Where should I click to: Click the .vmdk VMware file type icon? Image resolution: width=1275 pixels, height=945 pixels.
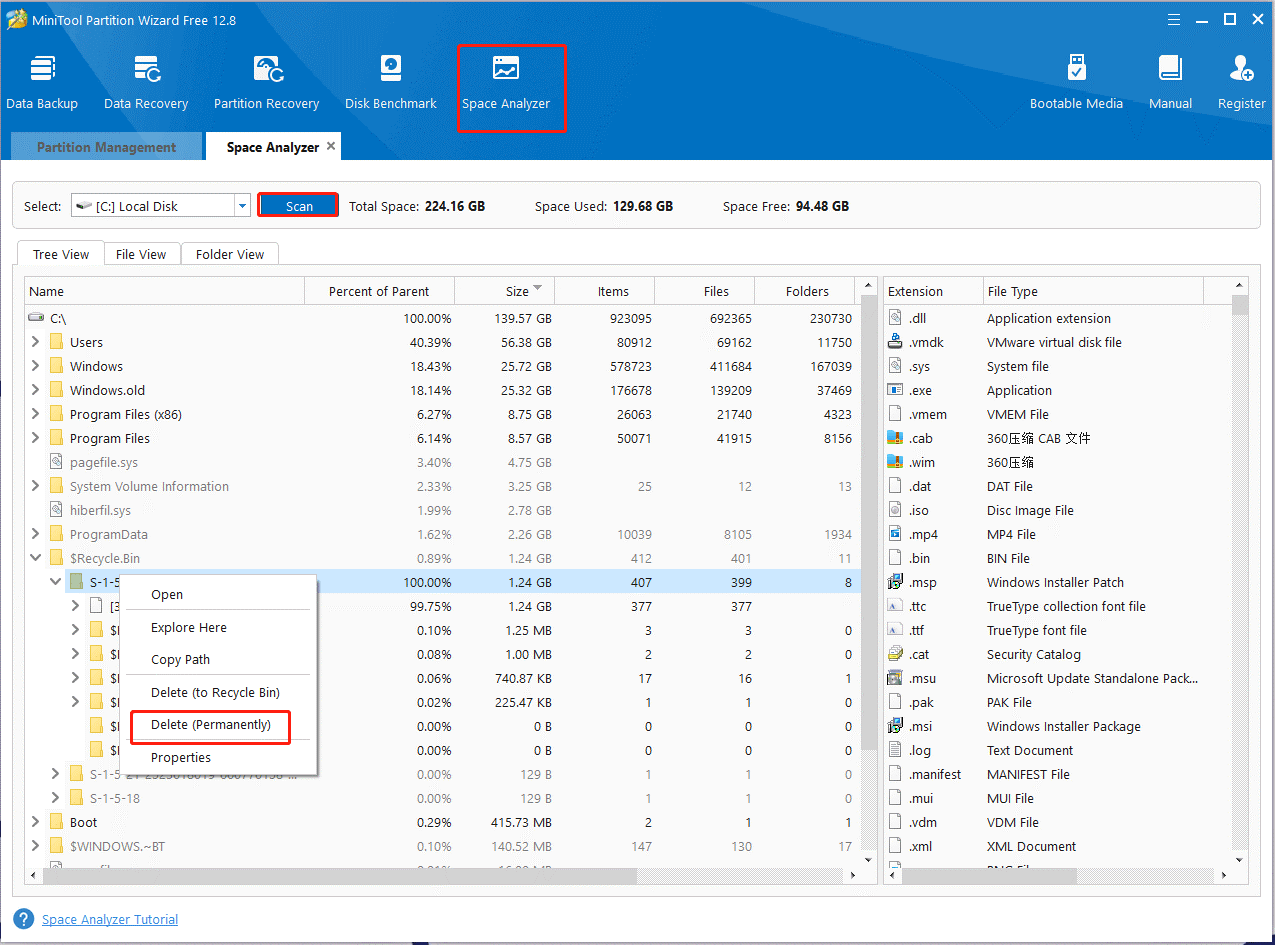895,342
